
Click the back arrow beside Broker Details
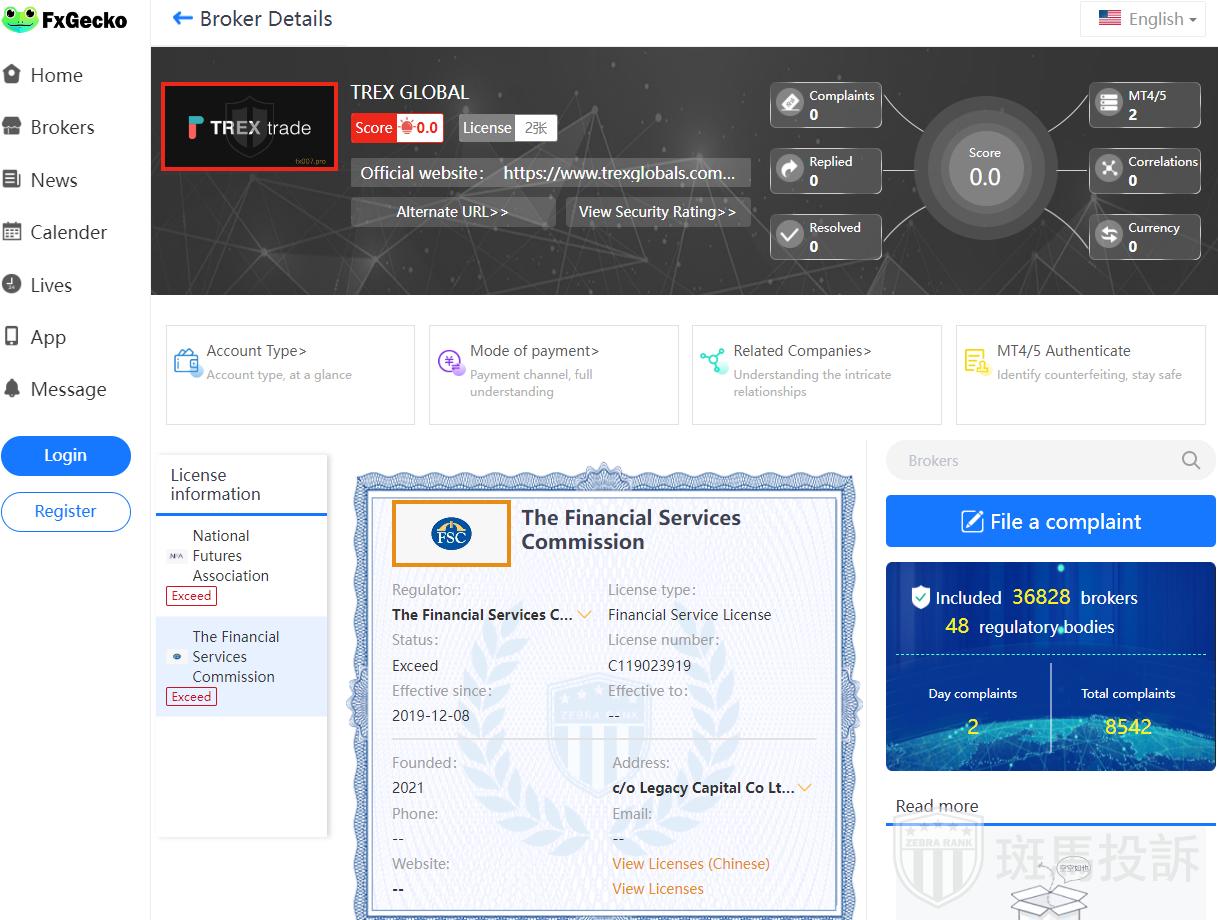point(182,18)
